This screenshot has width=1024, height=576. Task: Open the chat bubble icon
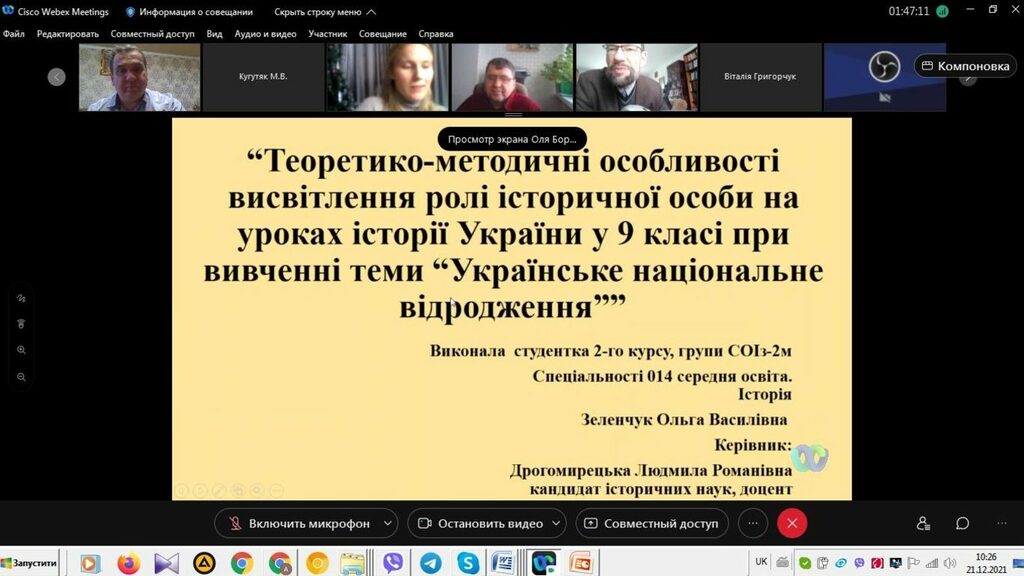point(962,523)
